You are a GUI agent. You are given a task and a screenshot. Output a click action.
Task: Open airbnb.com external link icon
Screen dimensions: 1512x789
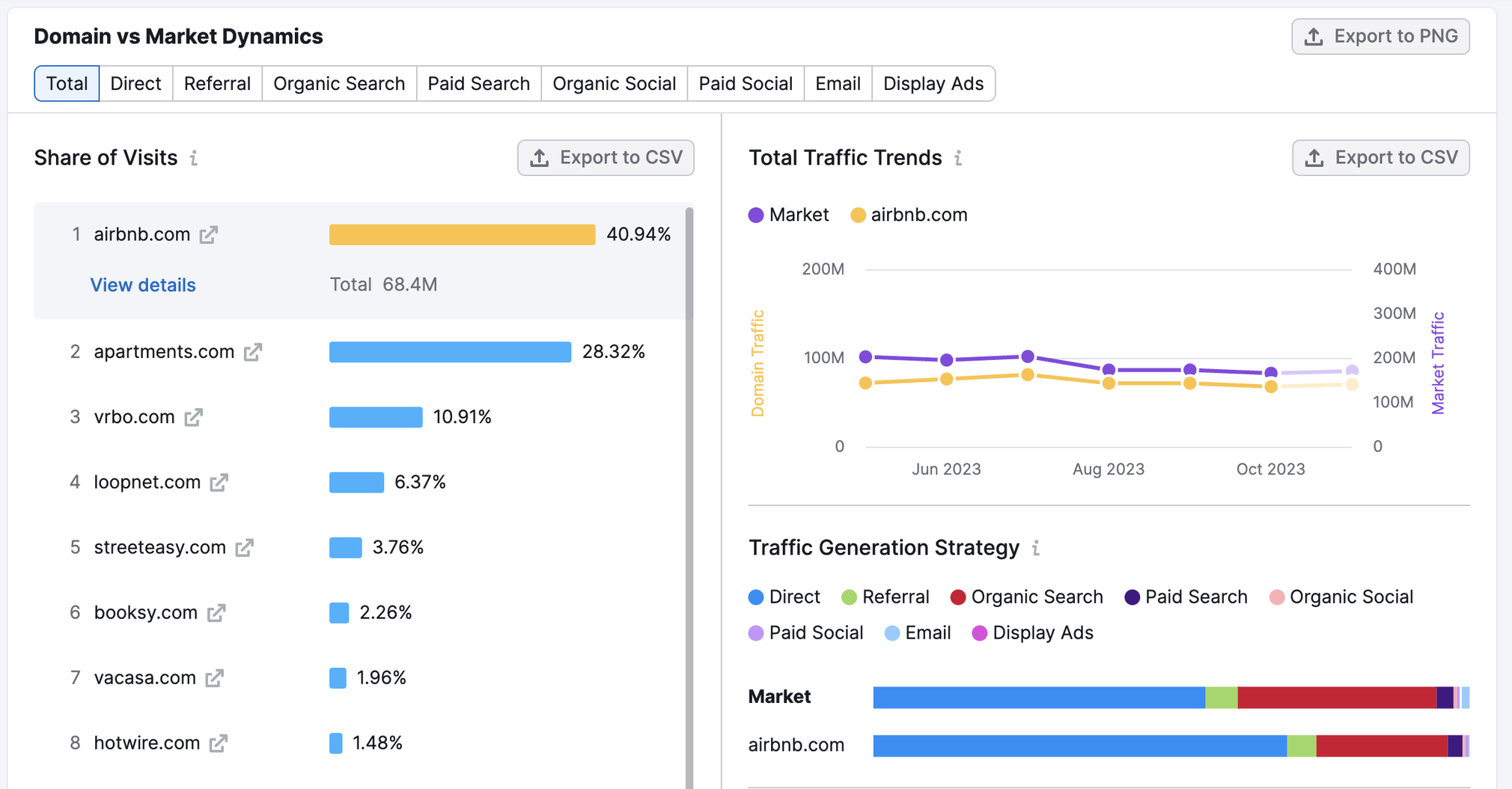coord(209,235)
